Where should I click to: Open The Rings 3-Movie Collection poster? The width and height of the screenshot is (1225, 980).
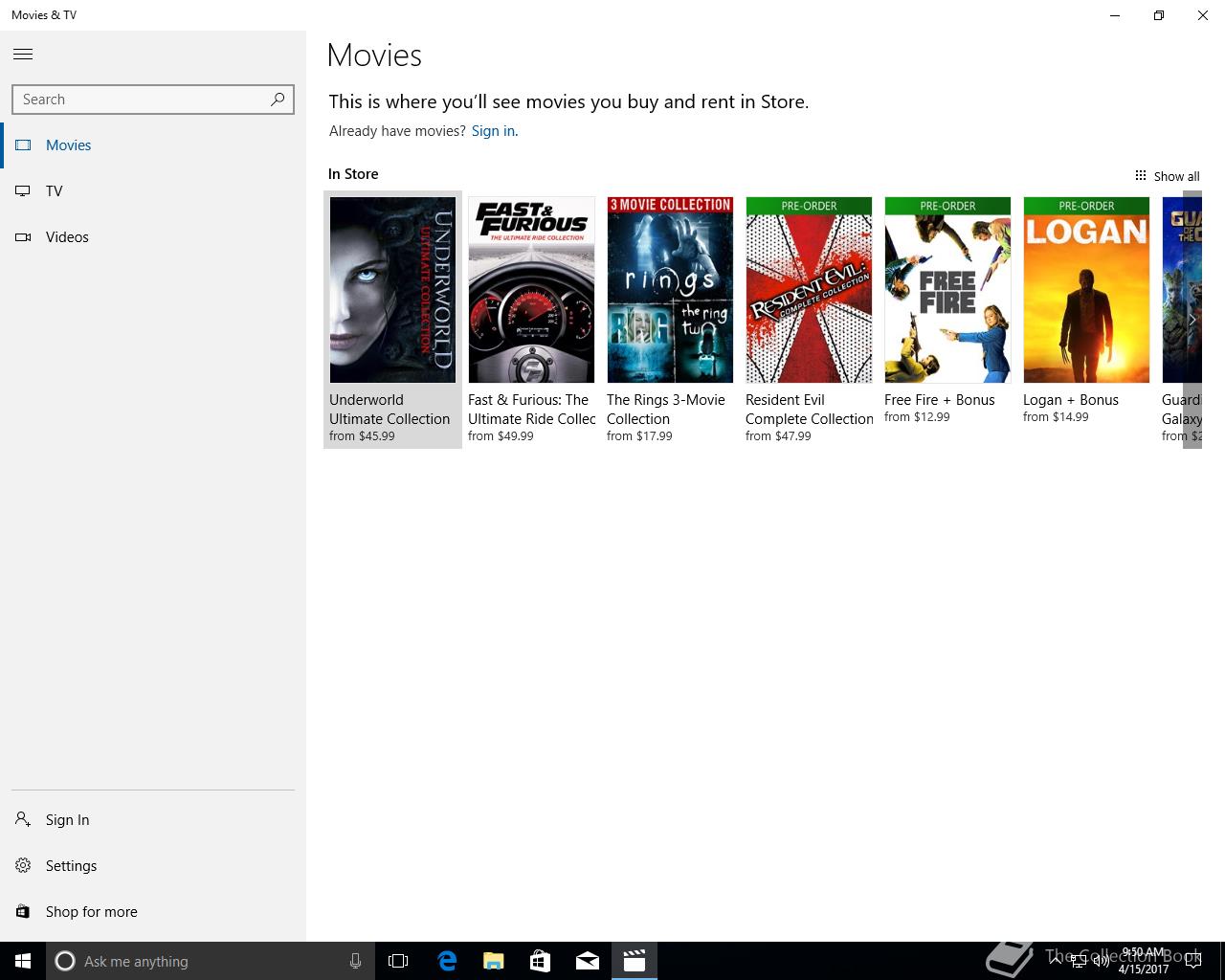[x=670, y=290]
